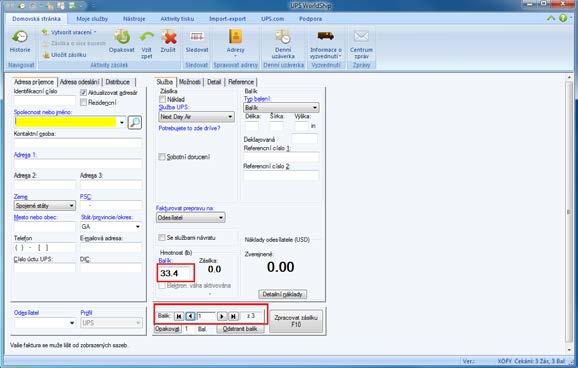Screen dimensions: 578x368
Task: Click the vertical scrollbar of main pane
Action: coord(568,212)
